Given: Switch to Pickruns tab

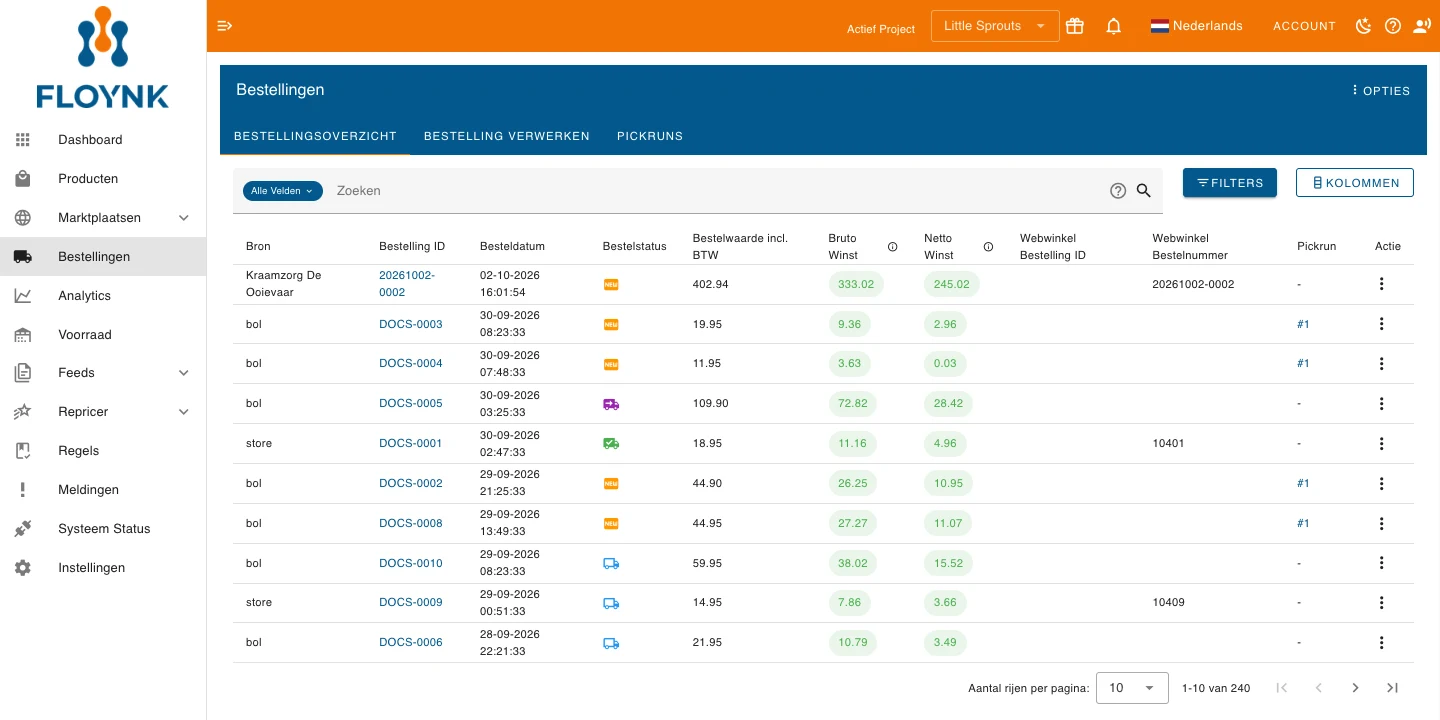Looking at the screenshot, I should point(650,136).
